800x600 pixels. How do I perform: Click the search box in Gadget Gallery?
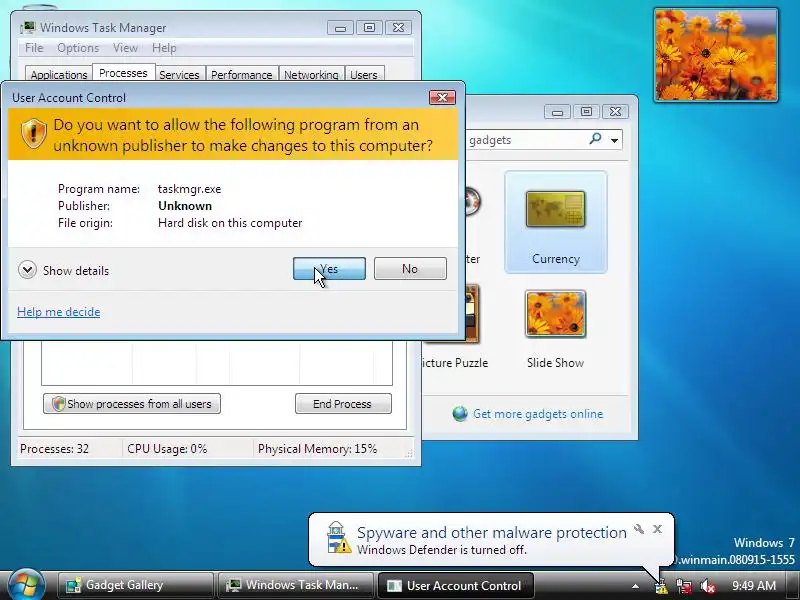tap(528, 140)
